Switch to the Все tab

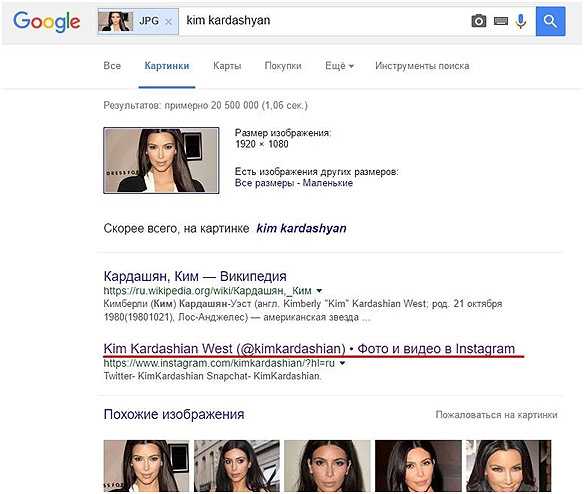(x=112, y=66)
